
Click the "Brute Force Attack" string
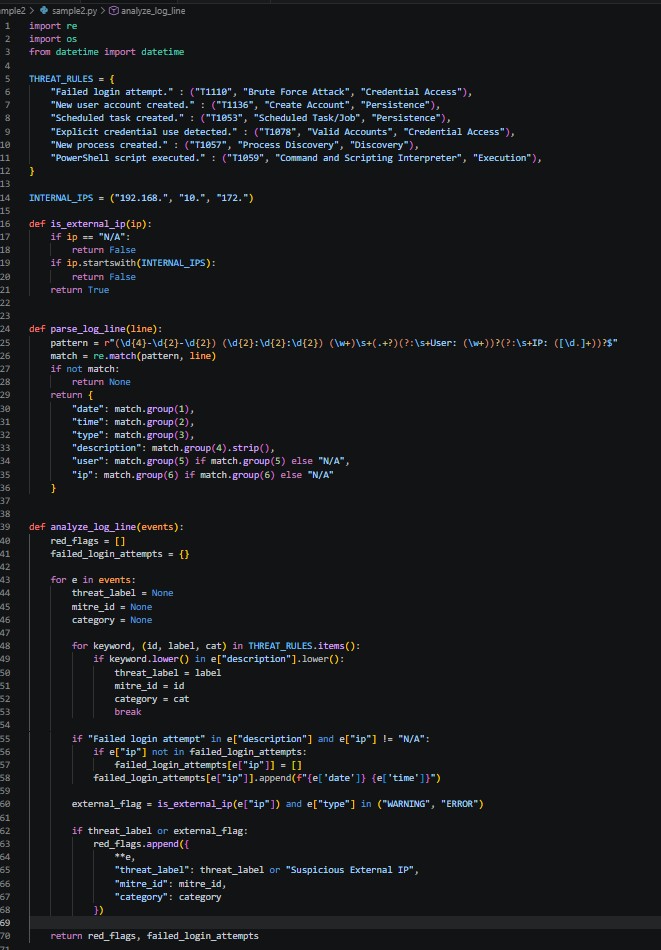tap(297, 92)
